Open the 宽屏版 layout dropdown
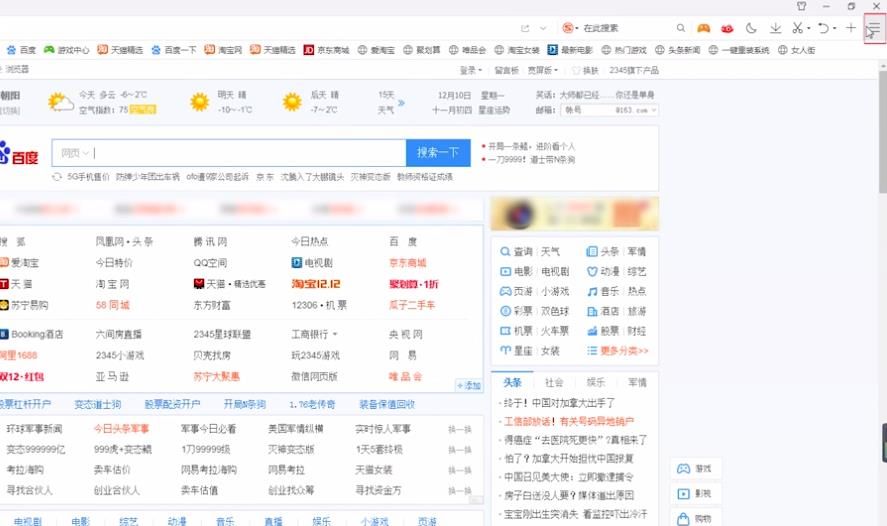Viewport: 887px width, 526px height. [542, 70]
